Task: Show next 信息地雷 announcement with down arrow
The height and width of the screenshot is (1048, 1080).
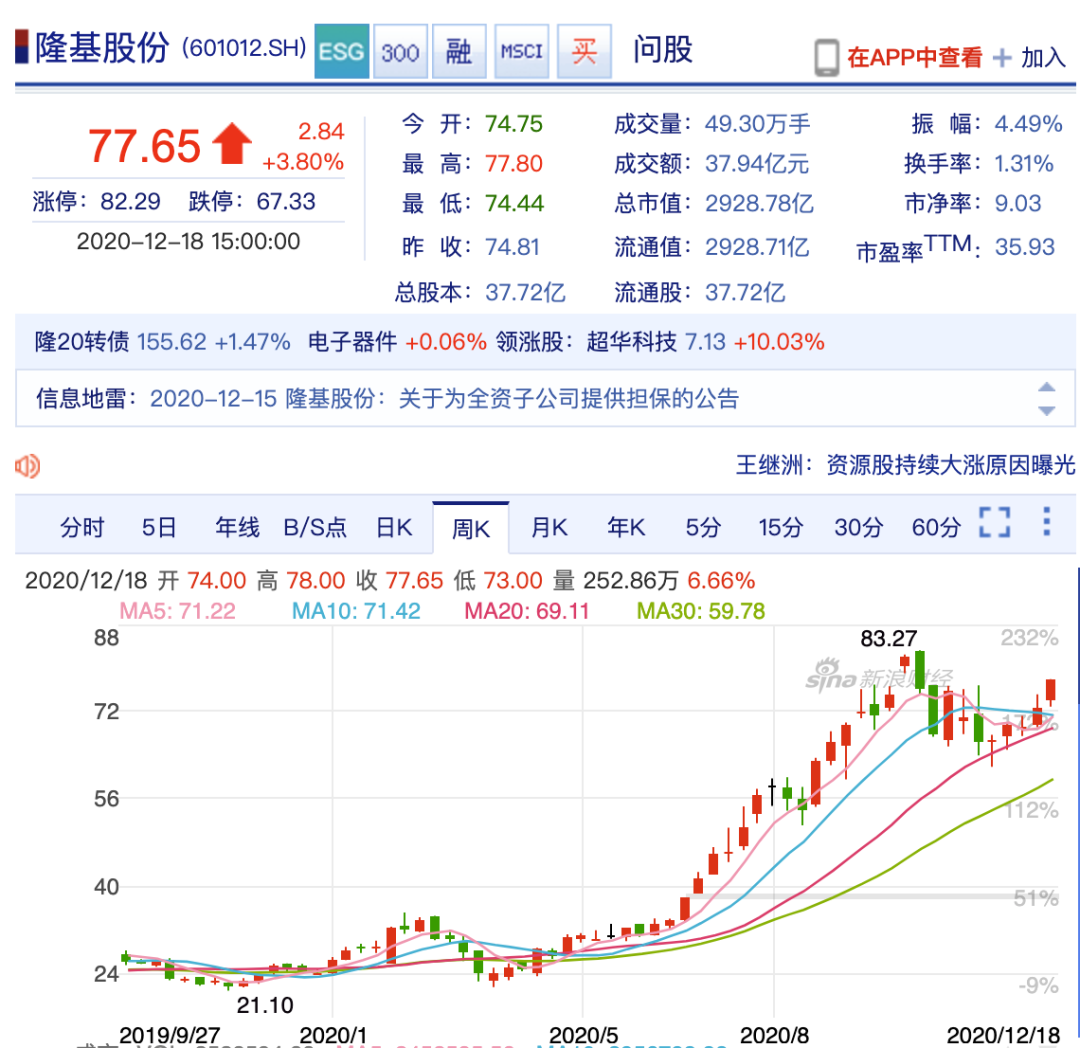Action: pyautogui.click(x=1046, y=410)
